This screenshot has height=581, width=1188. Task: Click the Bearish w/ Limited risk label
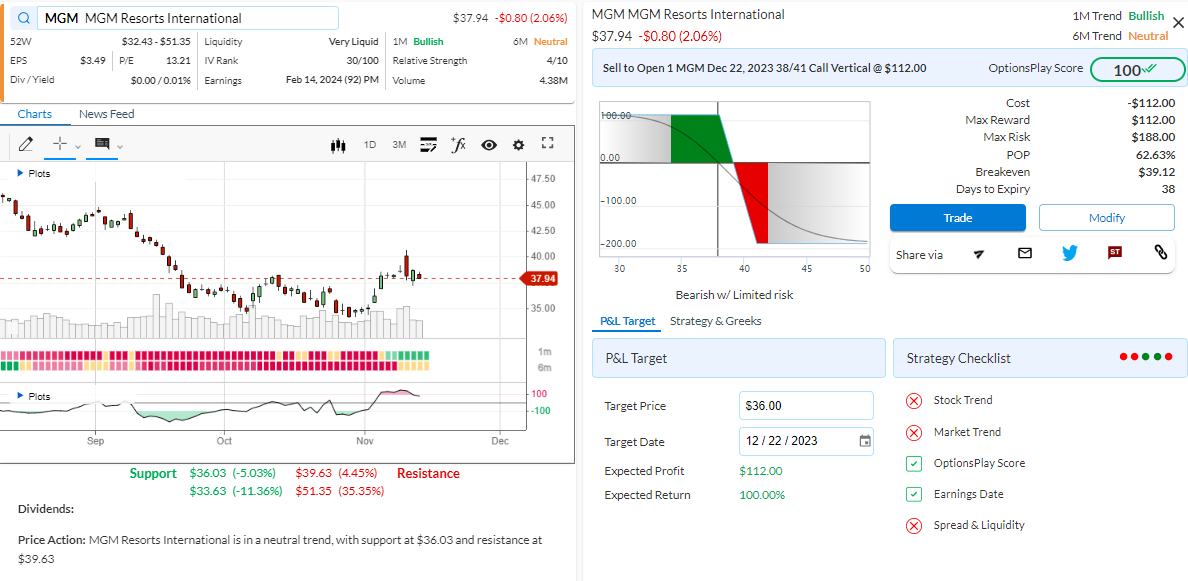(734, 295)
